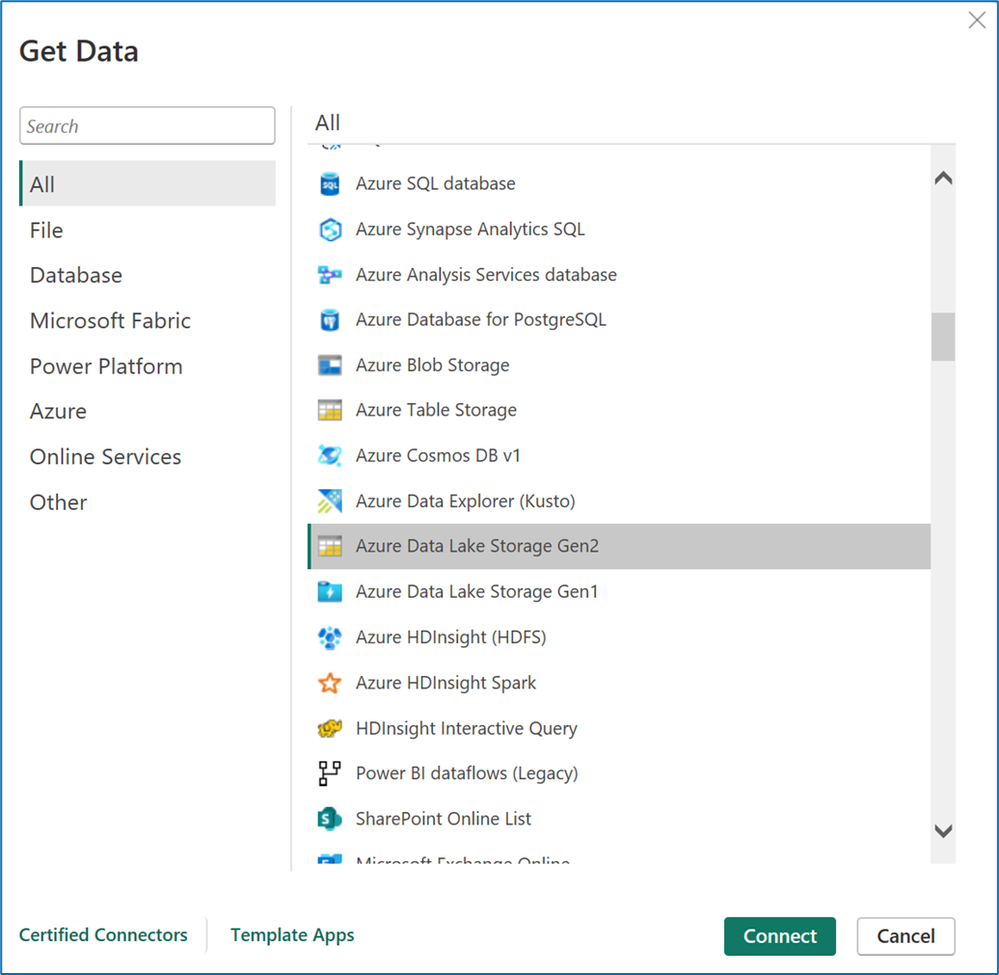Click into the Search field

pyautogui.click(x=147, y=126)
